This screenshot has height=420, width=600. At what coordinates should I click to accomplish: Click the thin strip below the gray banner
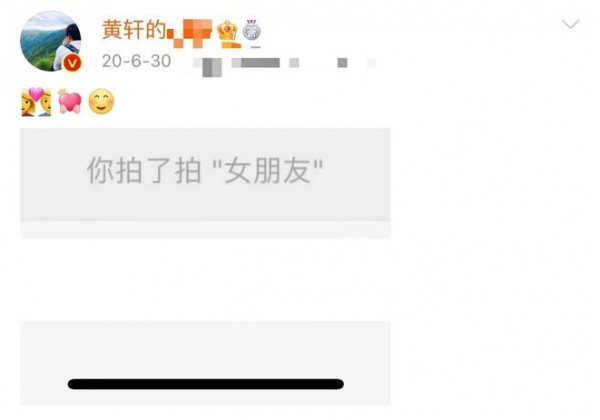click(x=205, y=230)
